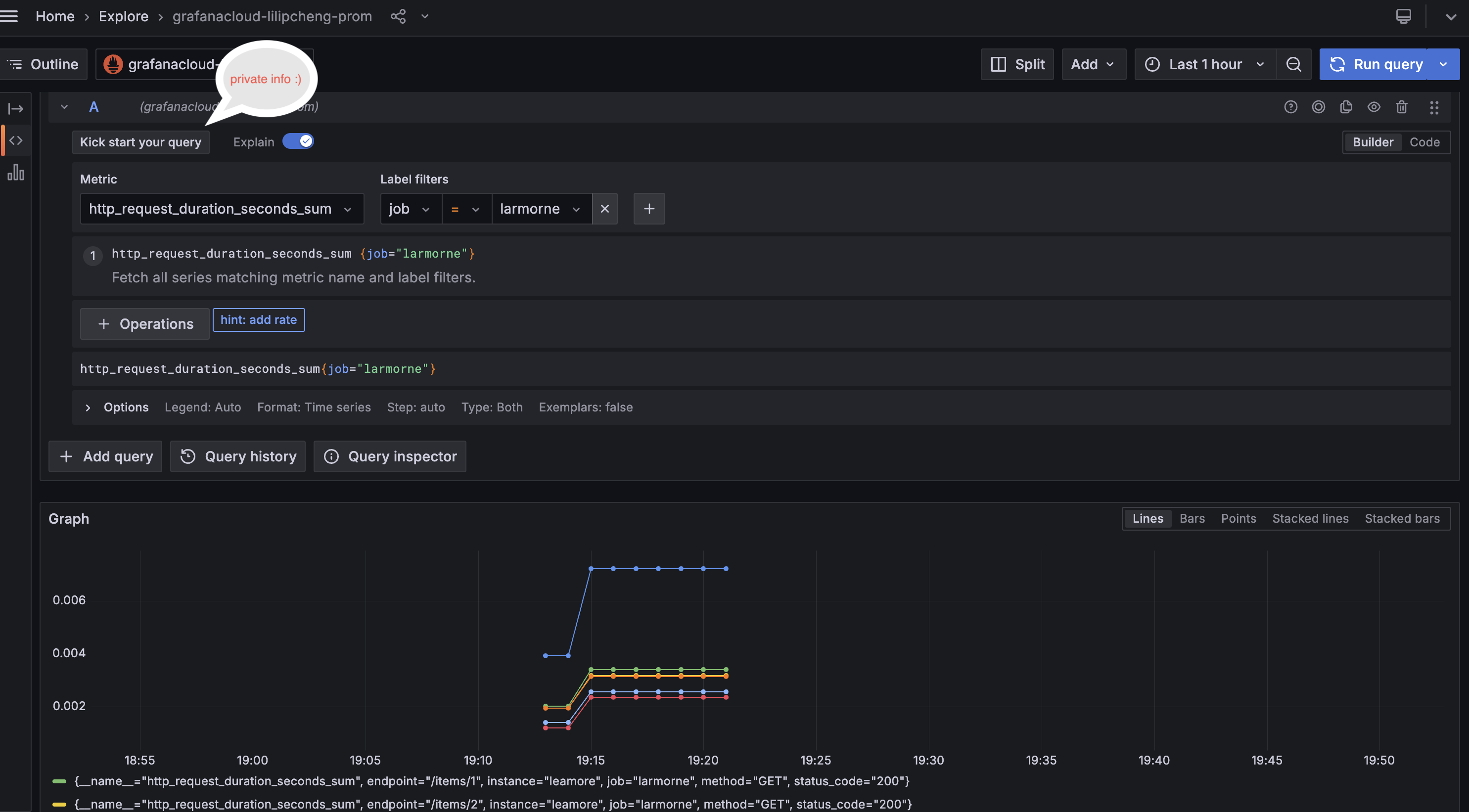Go to Home breadcrumb

(55, 16)
